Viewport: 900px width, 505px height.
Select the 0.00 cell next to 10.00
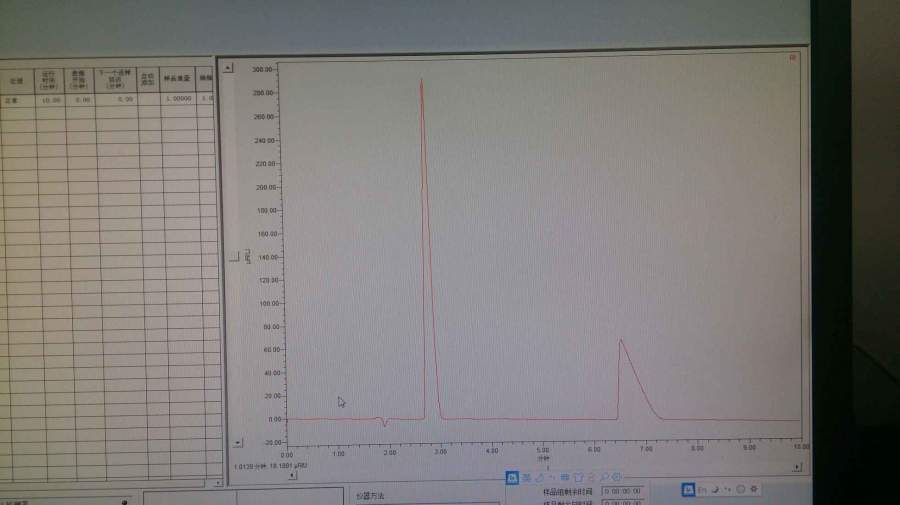click(80, 100)
